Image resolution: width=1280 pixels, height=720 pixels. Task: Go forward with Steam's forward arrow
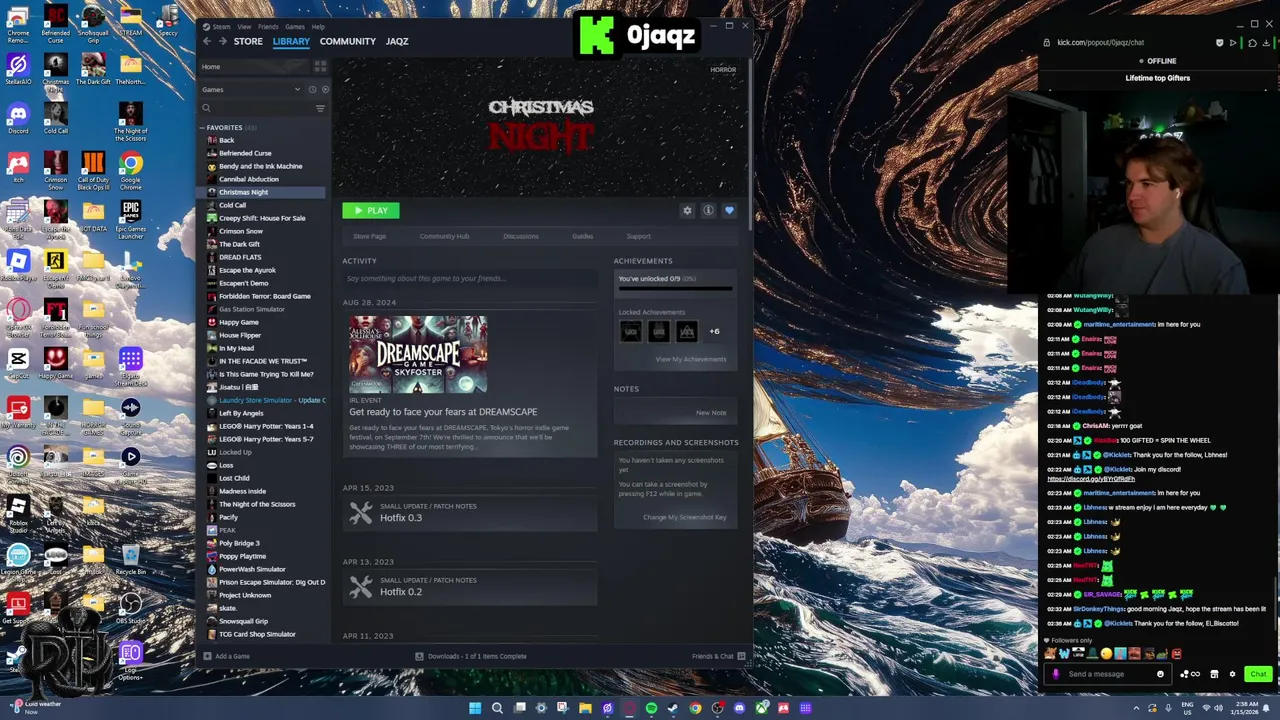pos(221,41)
